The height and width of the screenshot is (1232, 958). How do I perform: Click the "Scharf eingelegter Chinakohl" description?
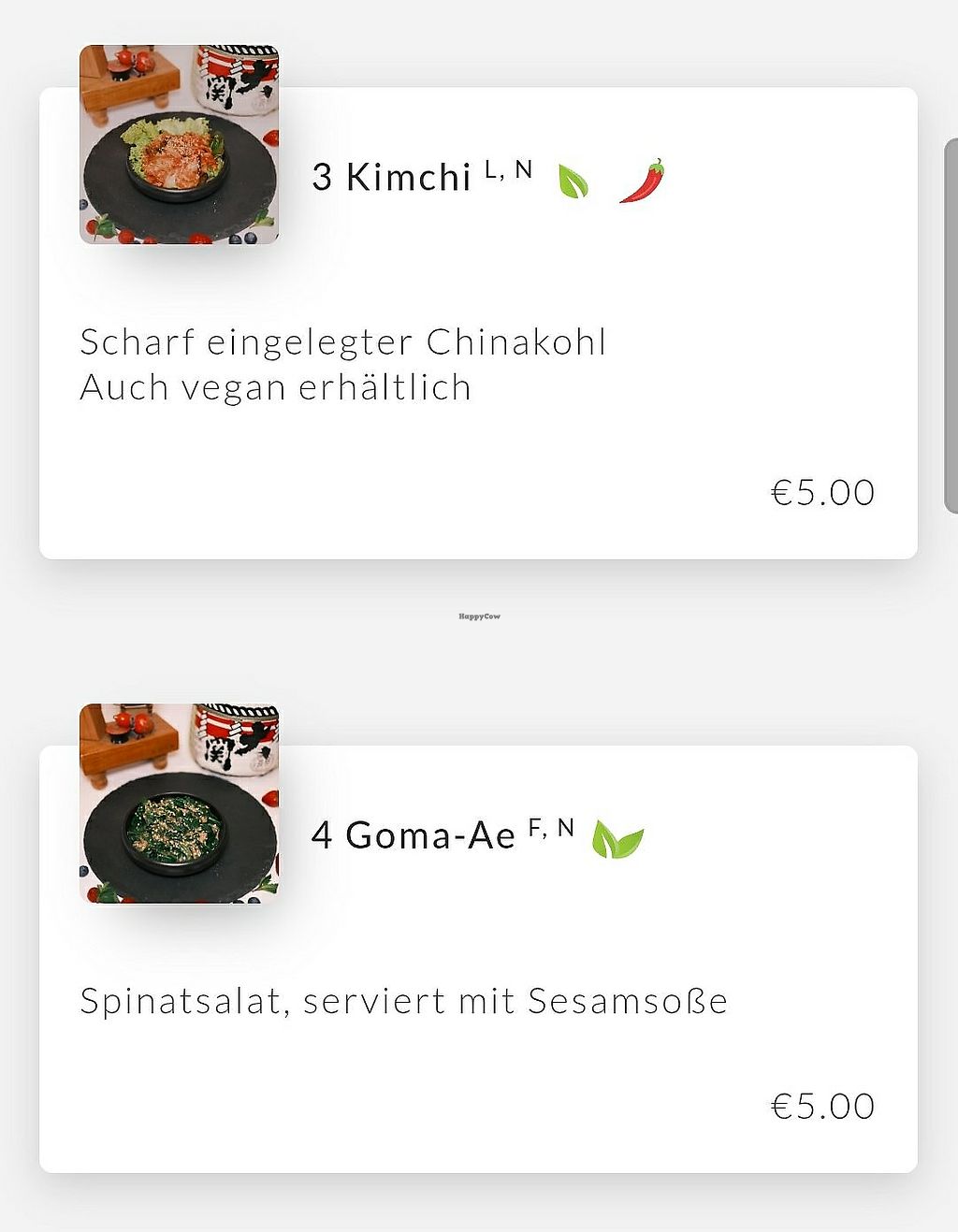click(343, 342)
